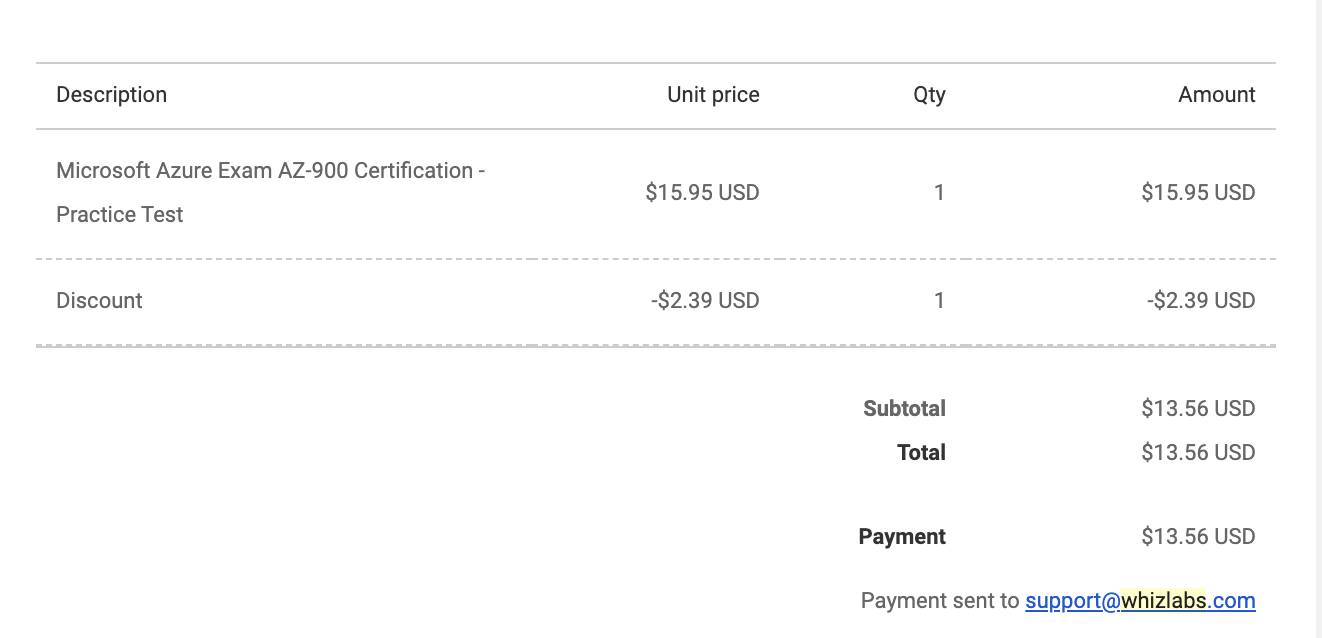Click the $15.95 USD unit price value
1322x638 pixels.
702,192
